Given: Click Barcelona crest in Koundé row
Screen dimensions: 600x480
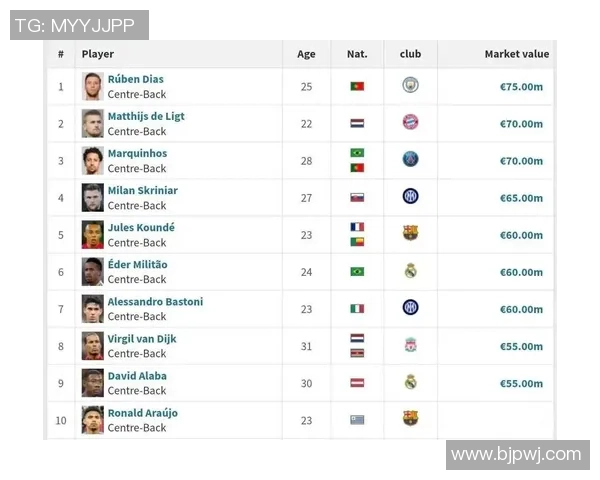Looking at the screenshot, I should point(410,234).
